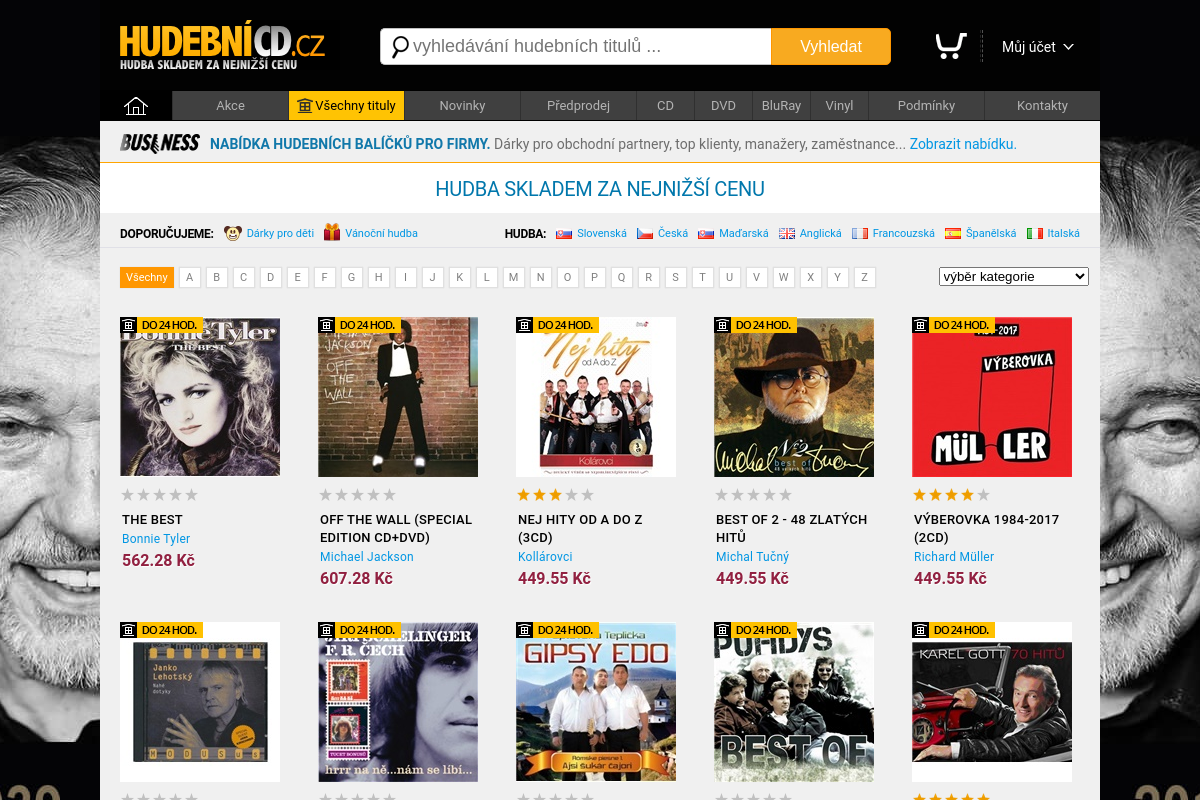Open 'Vánoční hudba' link
1200x800 pixels.
(382, 233)
